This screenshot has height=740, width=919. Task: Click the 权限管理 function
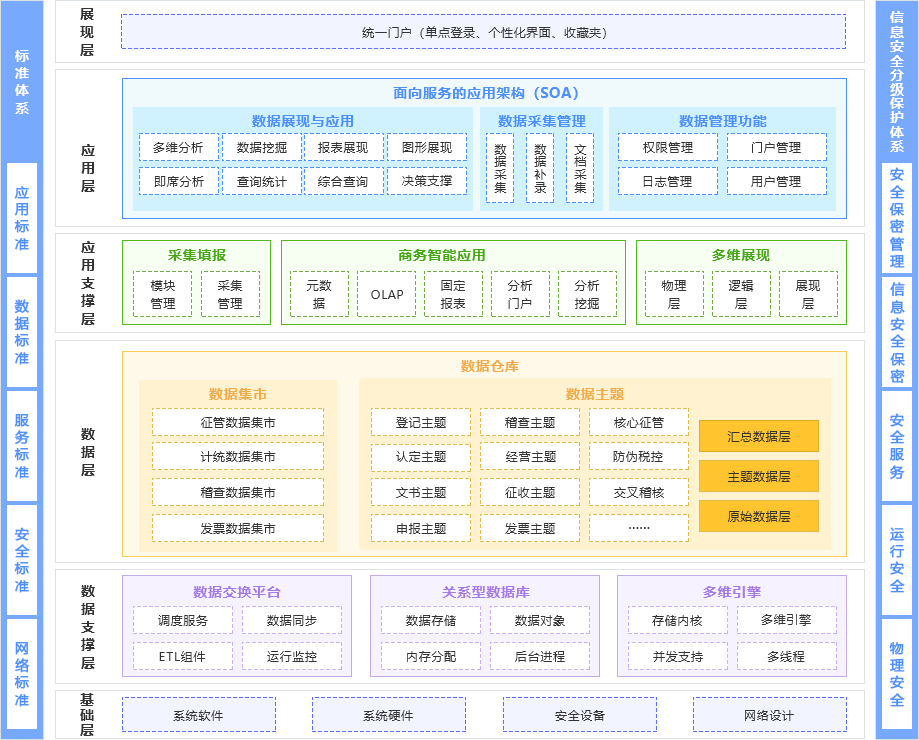[667, 146]
